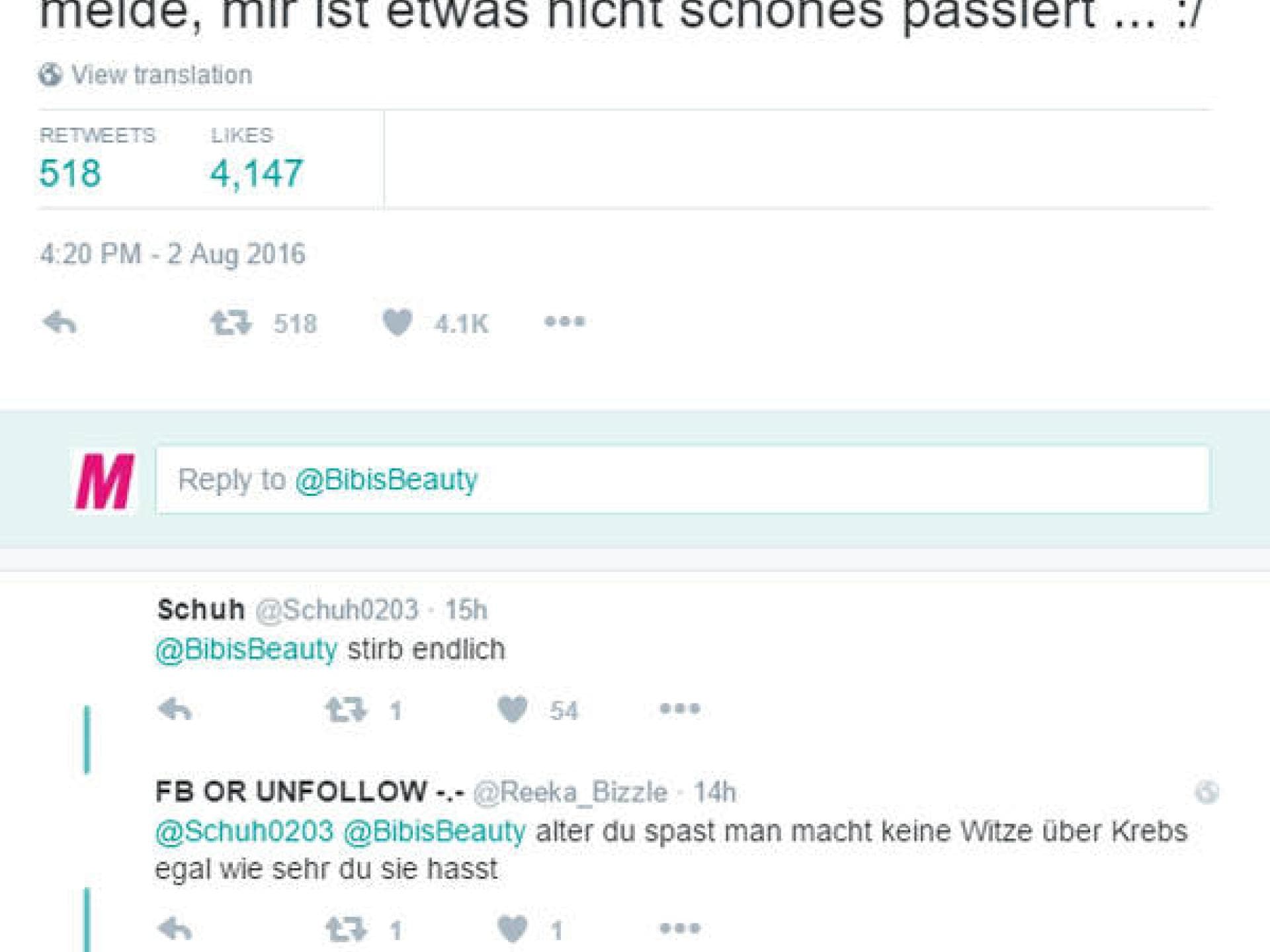
Task: Open the 518 retweets count list
Action: [70, 173]
